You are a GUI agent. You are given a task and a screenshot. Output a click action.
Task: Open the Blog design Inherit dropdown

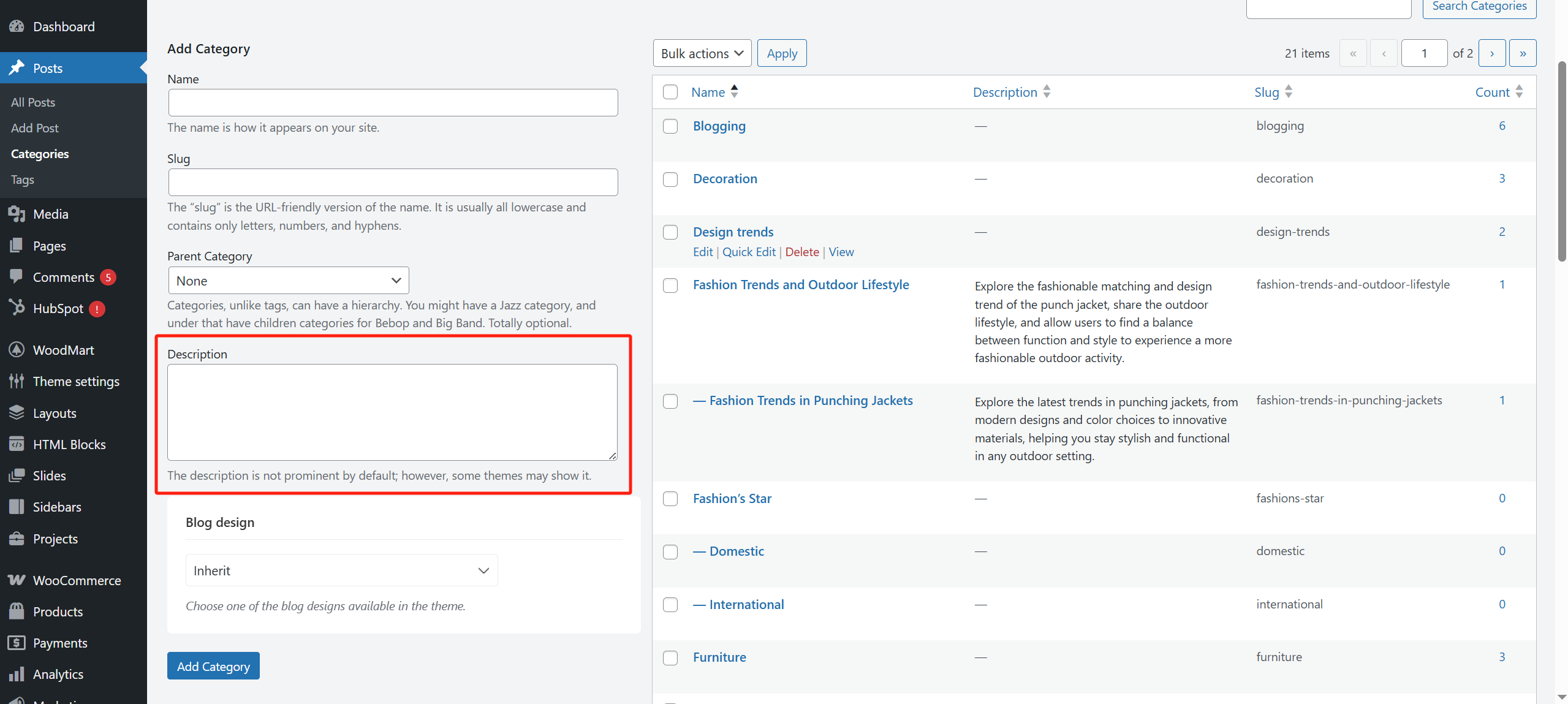[341, 570]
